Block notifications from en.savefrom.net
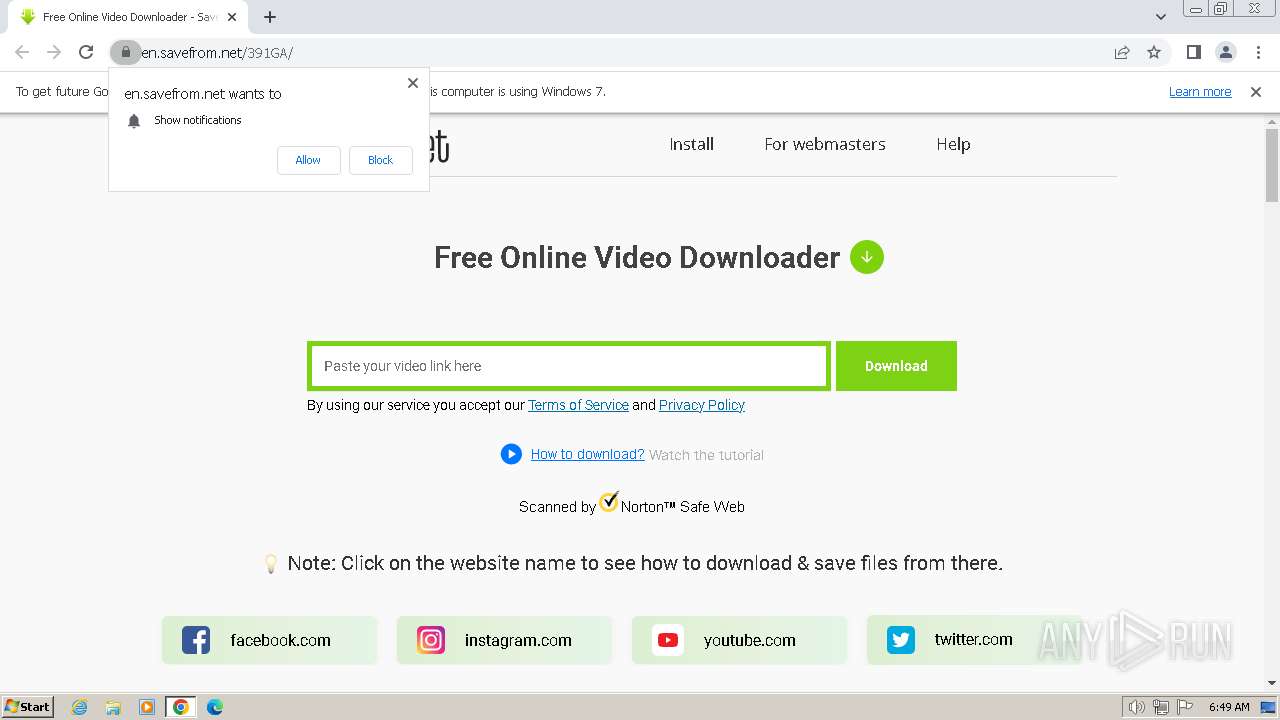The image size is (1280, 720). tap(380, 160)
